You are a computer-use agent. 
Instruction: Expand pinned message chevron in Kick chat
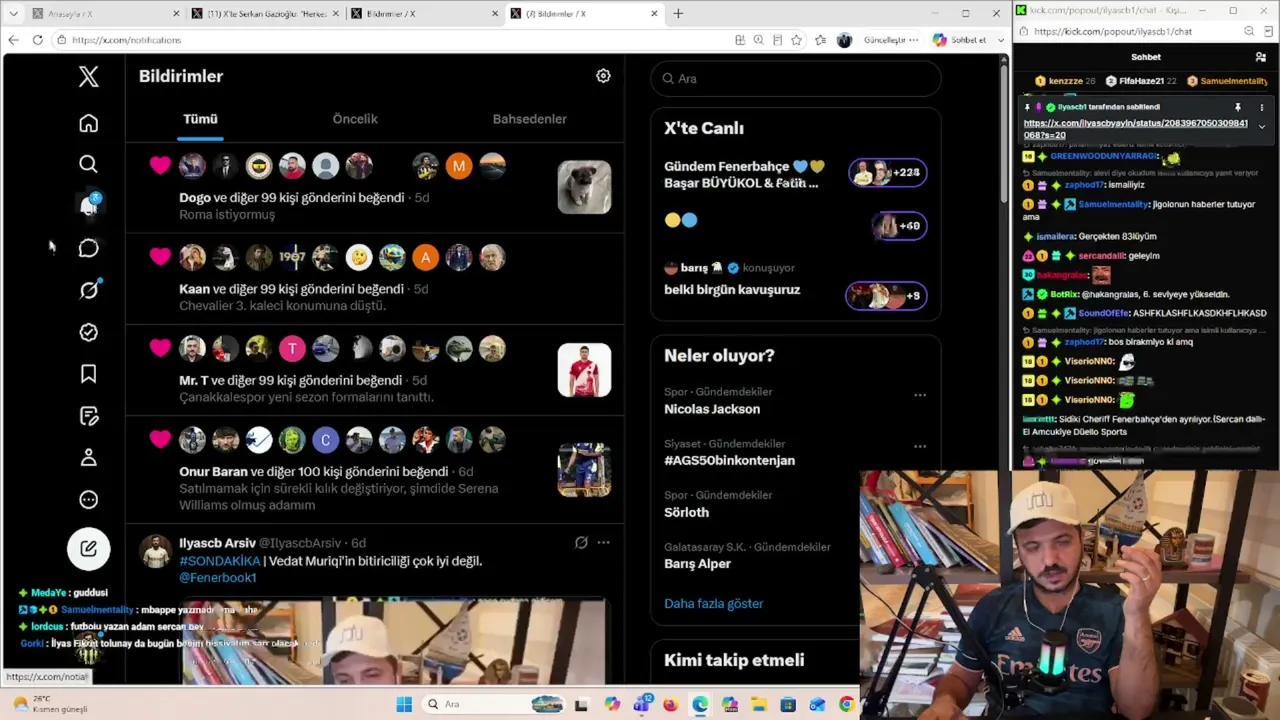(1261, 126)
